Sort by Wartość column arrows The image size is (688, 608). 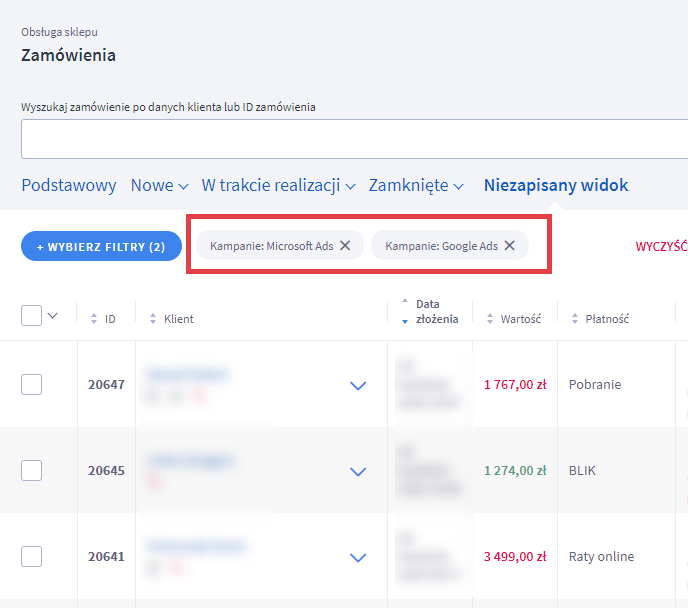[x=491, y=319]
